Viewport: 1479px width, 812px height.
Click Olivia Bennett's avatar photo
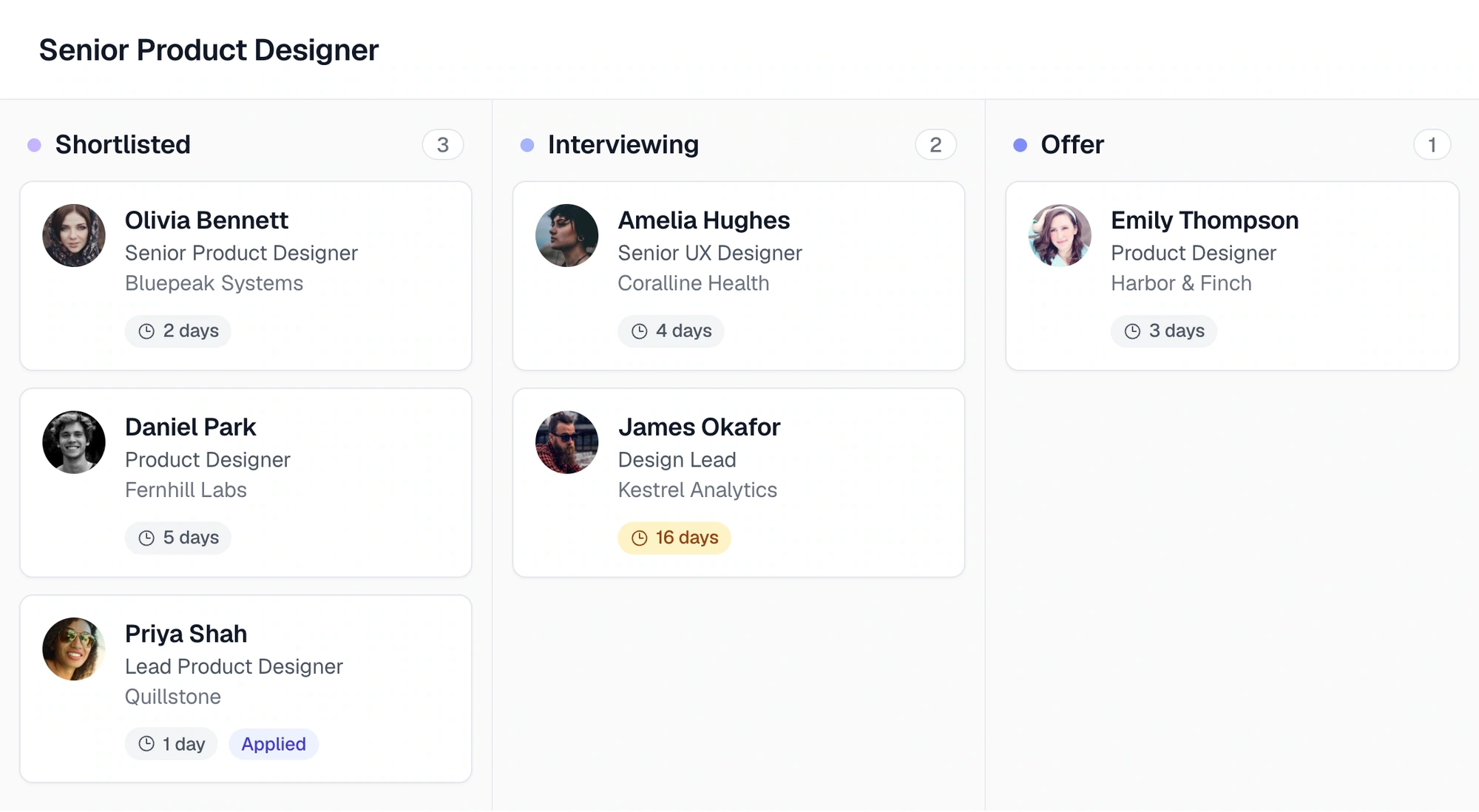(x=74, y=236)
